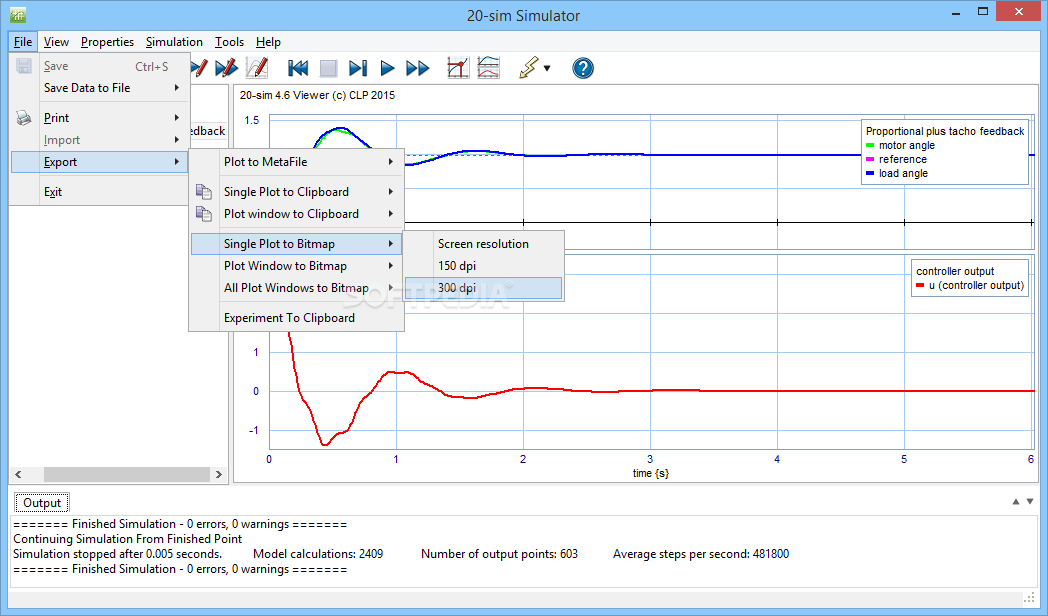Image resolution: width=1048 pixels, height=616 pixels.
Task: Click the horizontal scrollbar thumb in side panel
Action: [126, 474]
